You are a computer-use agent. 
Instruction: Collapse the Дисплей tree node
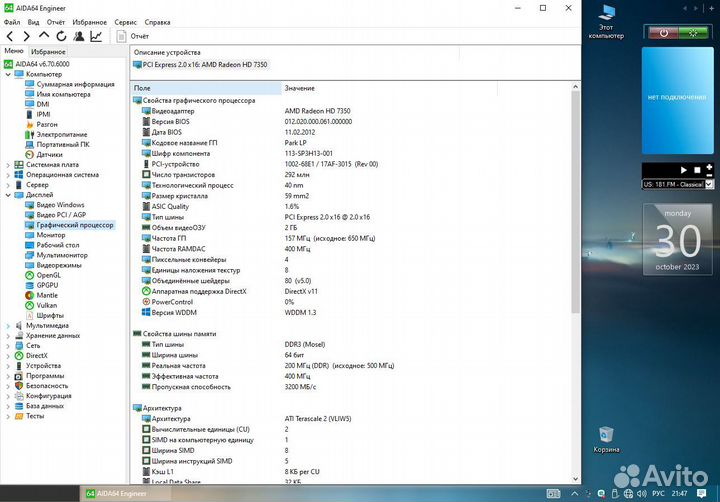[x=9, y=194]
